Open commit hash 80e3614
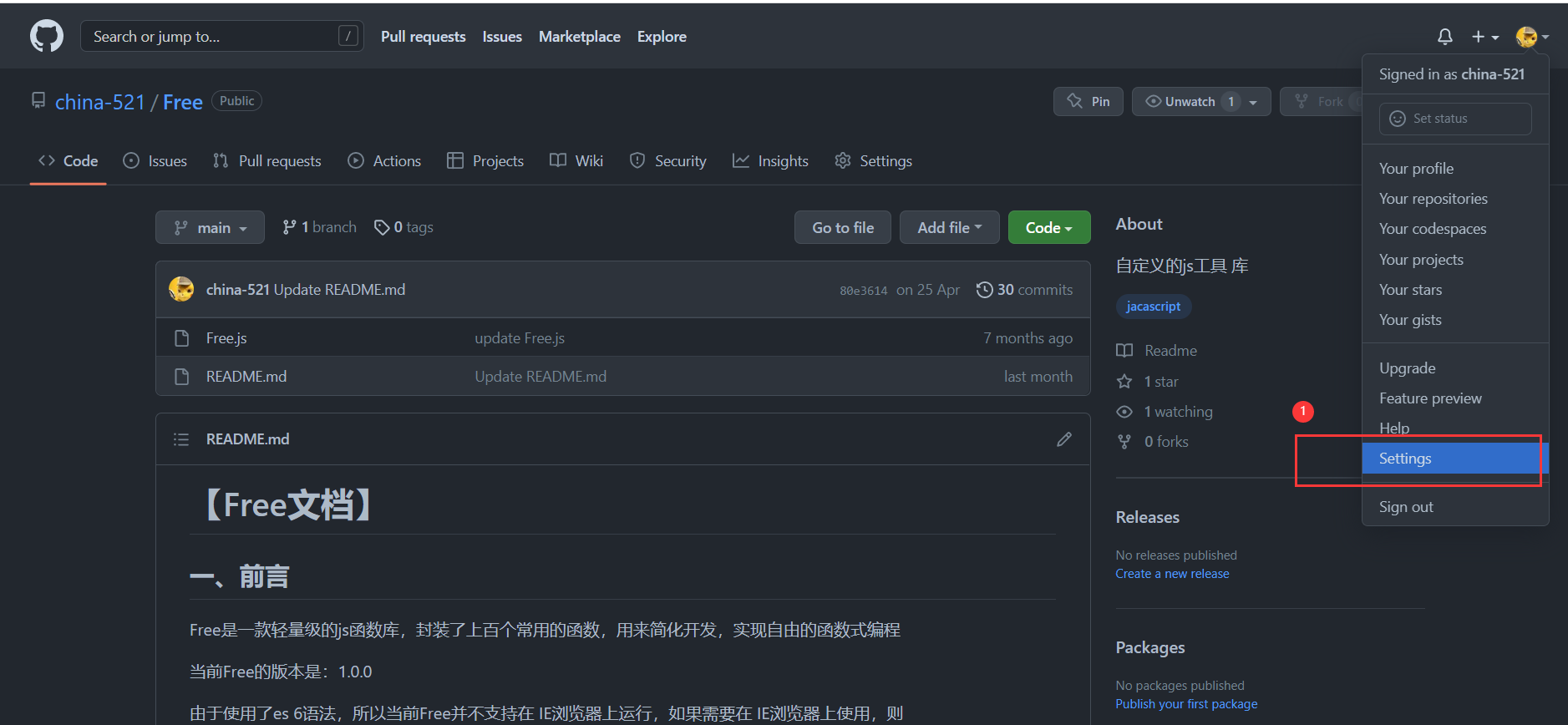Screen dimensions: 1568x725 pyautogui.click(x=864, y=291)
